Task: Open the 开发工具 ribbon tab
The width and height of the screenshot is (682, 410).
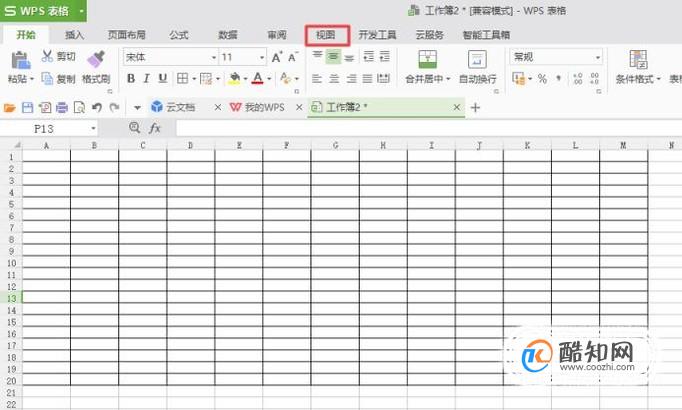Action: [377, 35]
